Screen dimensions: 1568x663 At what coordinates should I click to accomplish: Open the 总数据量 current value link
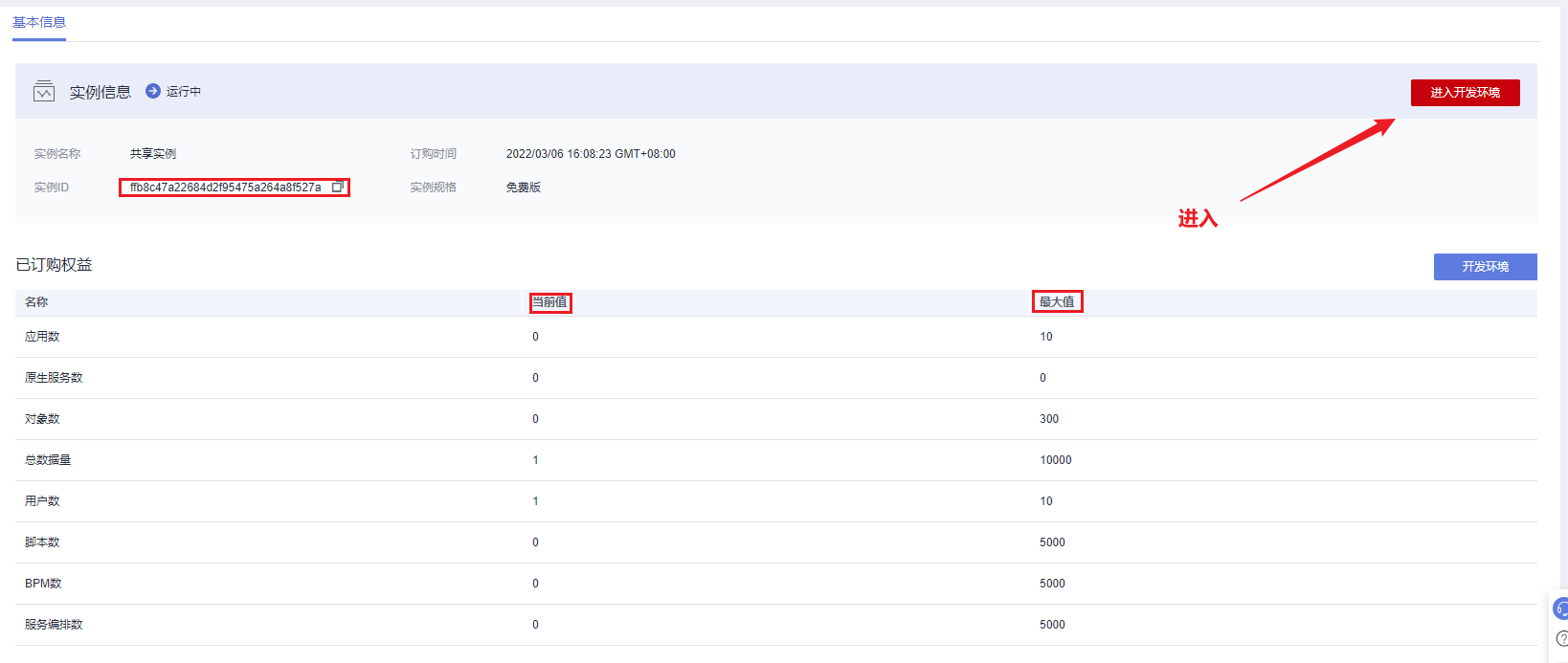coord(535,460)
